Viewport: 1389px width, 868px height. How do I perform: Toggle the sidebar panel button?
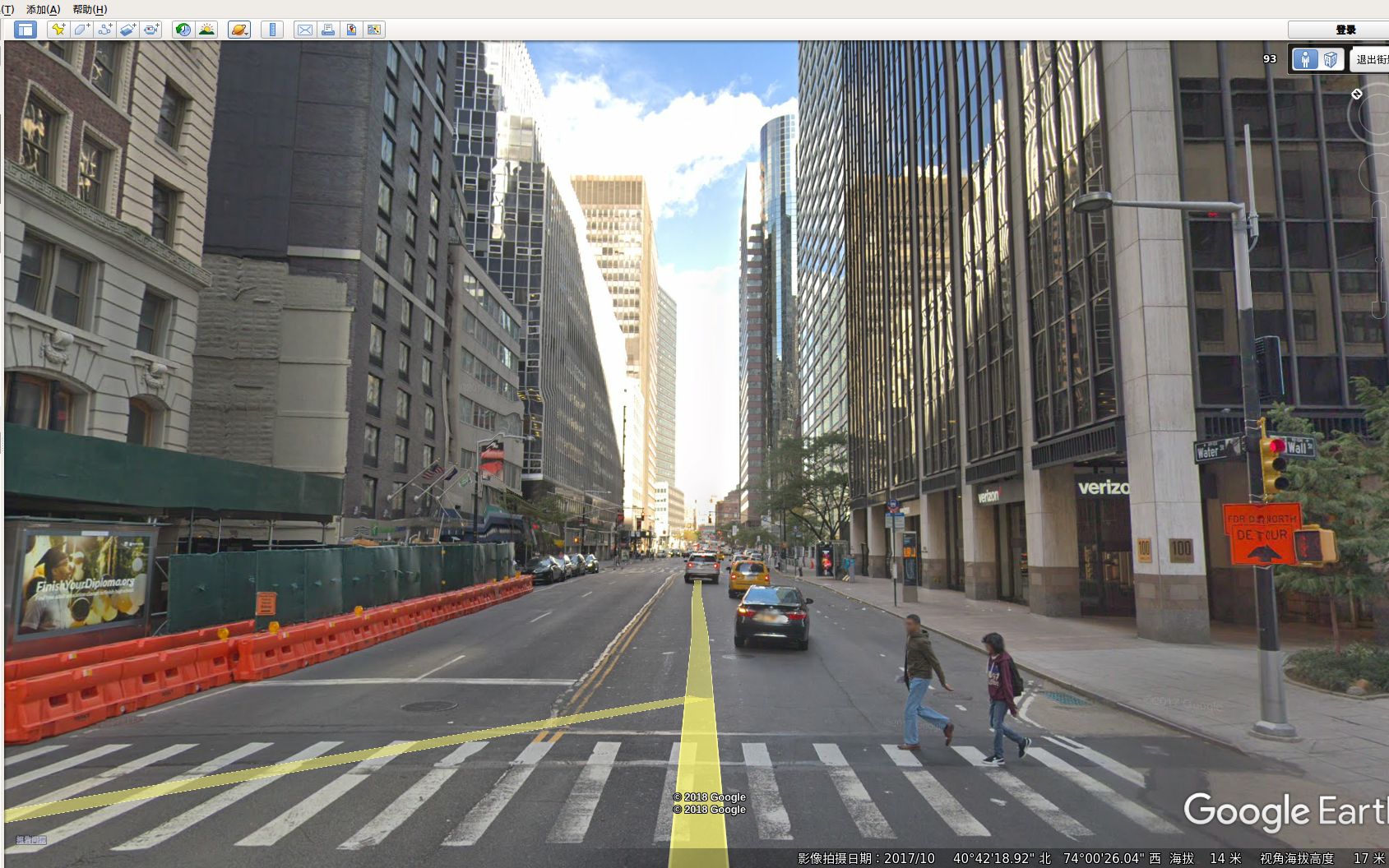tap(25, 30)
